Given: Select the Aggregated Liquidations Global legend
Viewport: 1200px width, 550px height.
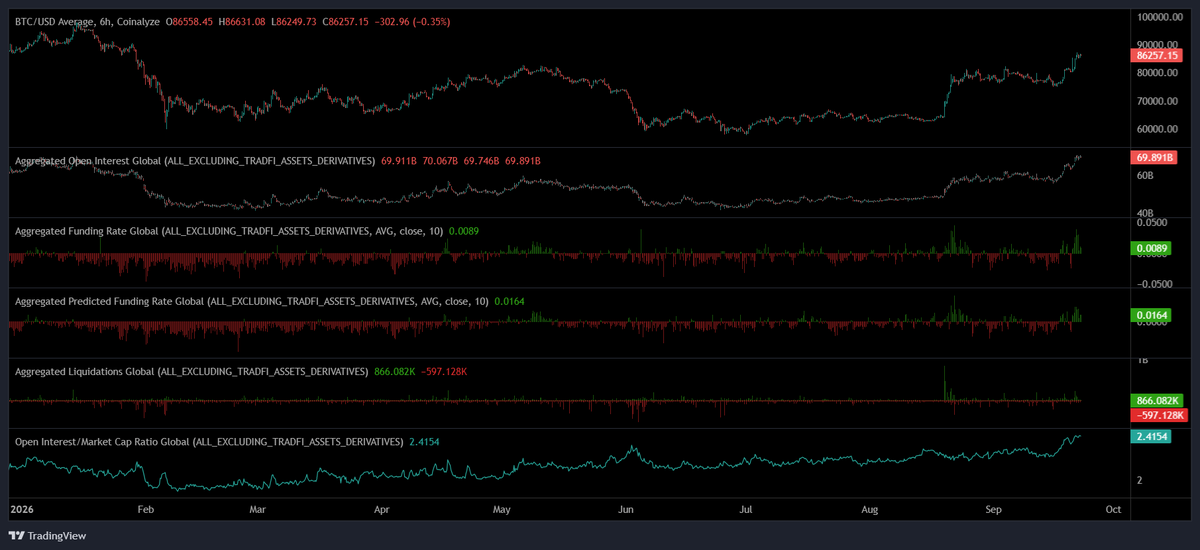Looking at the screenshot, I should click(x=192, y=372).
